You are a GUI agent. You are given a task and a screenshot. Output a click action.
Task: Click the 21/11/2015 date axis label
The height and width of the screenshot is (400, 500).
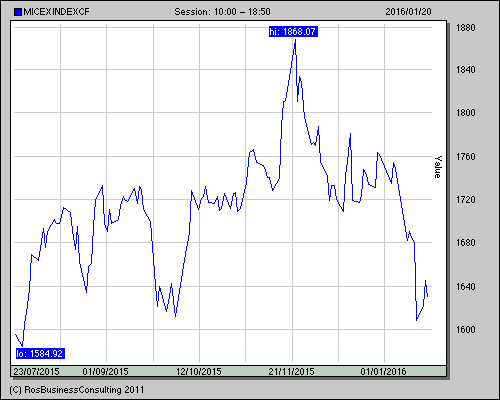point(292,371)
